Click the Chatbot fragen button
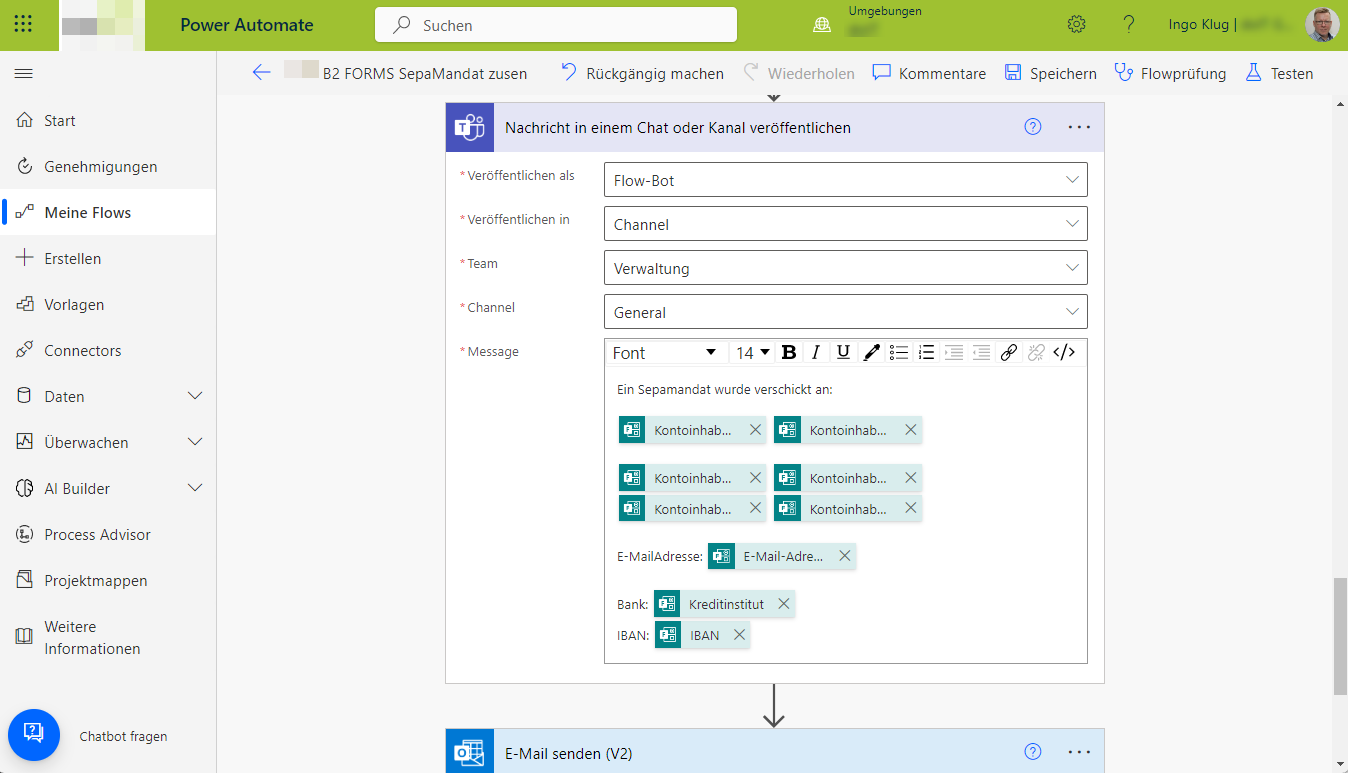This screenshot has height=773, width=1348. [34, 736]
